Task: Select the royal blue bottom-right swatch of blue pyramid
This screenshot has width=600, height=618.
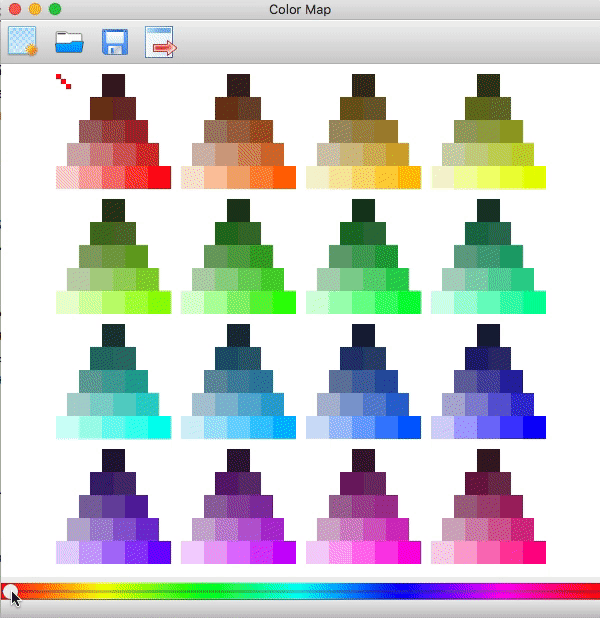Action: (410, 427)
